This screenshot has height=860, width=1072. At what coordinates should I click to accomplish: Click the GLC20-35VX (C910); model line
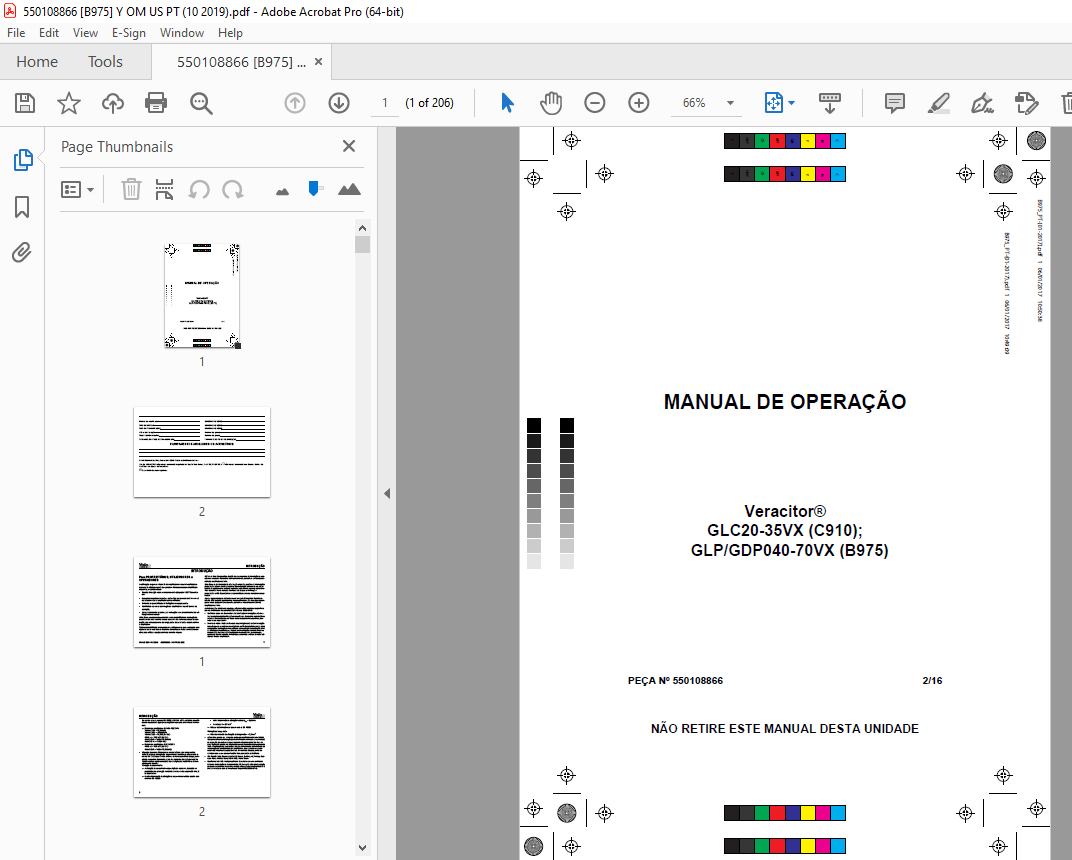click(785, 530)
